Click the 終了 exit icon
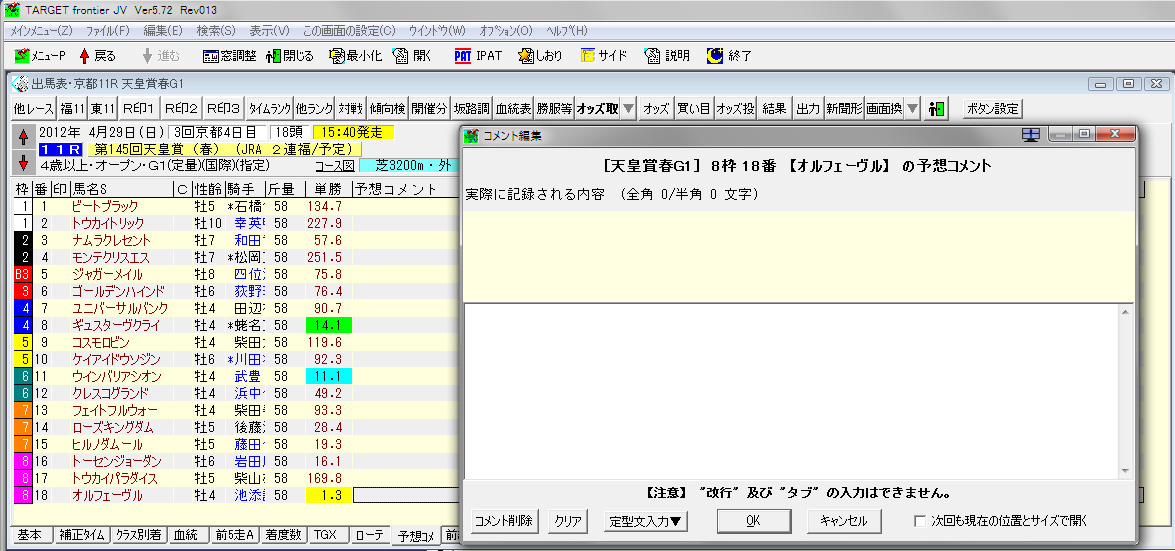This screenshot has height=551, width=1175. (729, 56)
